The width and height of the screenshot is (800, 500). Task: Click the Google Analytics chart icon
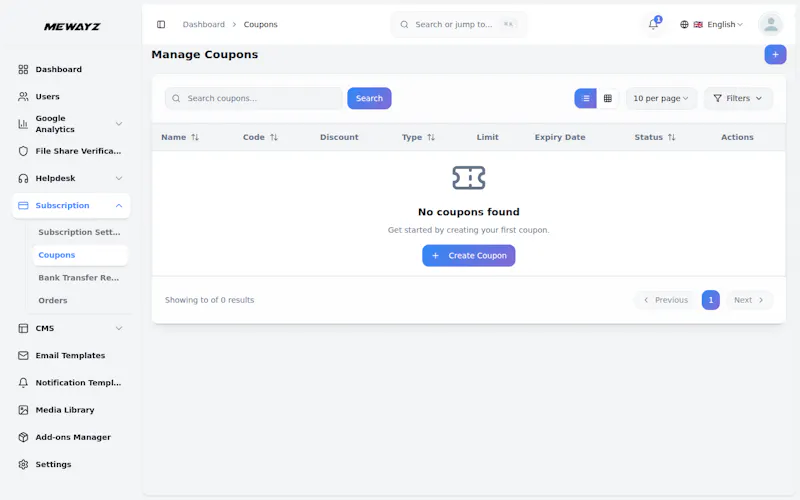coord(23,124)
